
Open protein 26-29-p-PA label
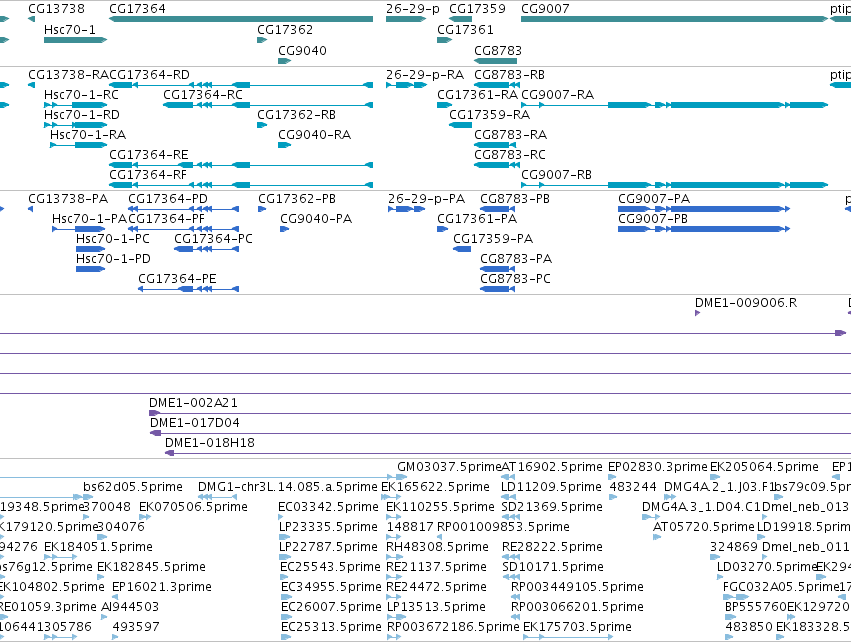point(426,199)
